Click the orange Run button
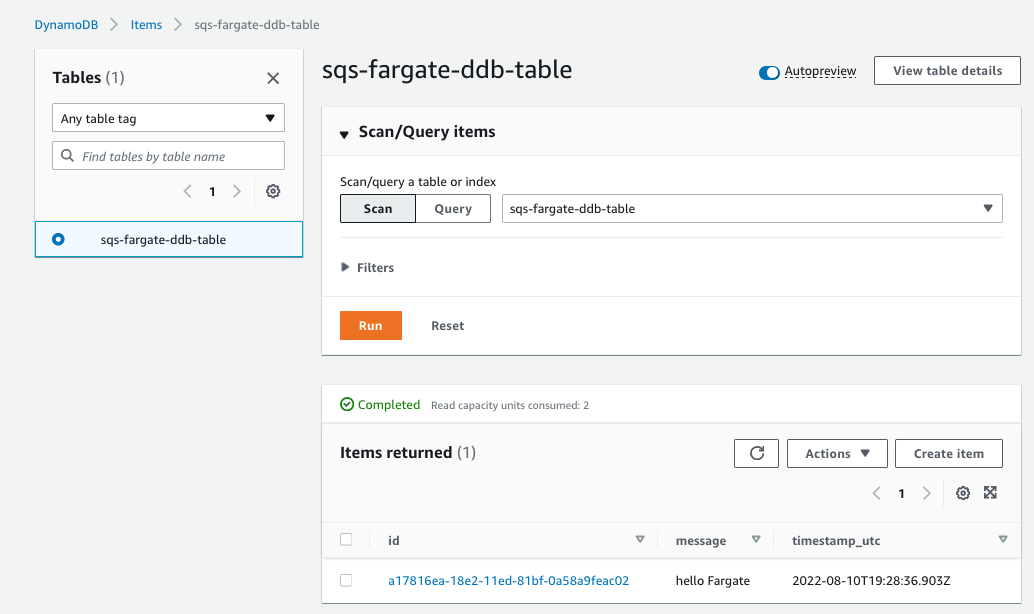This screenshot has height=614, width=1034. pos(371,325)
